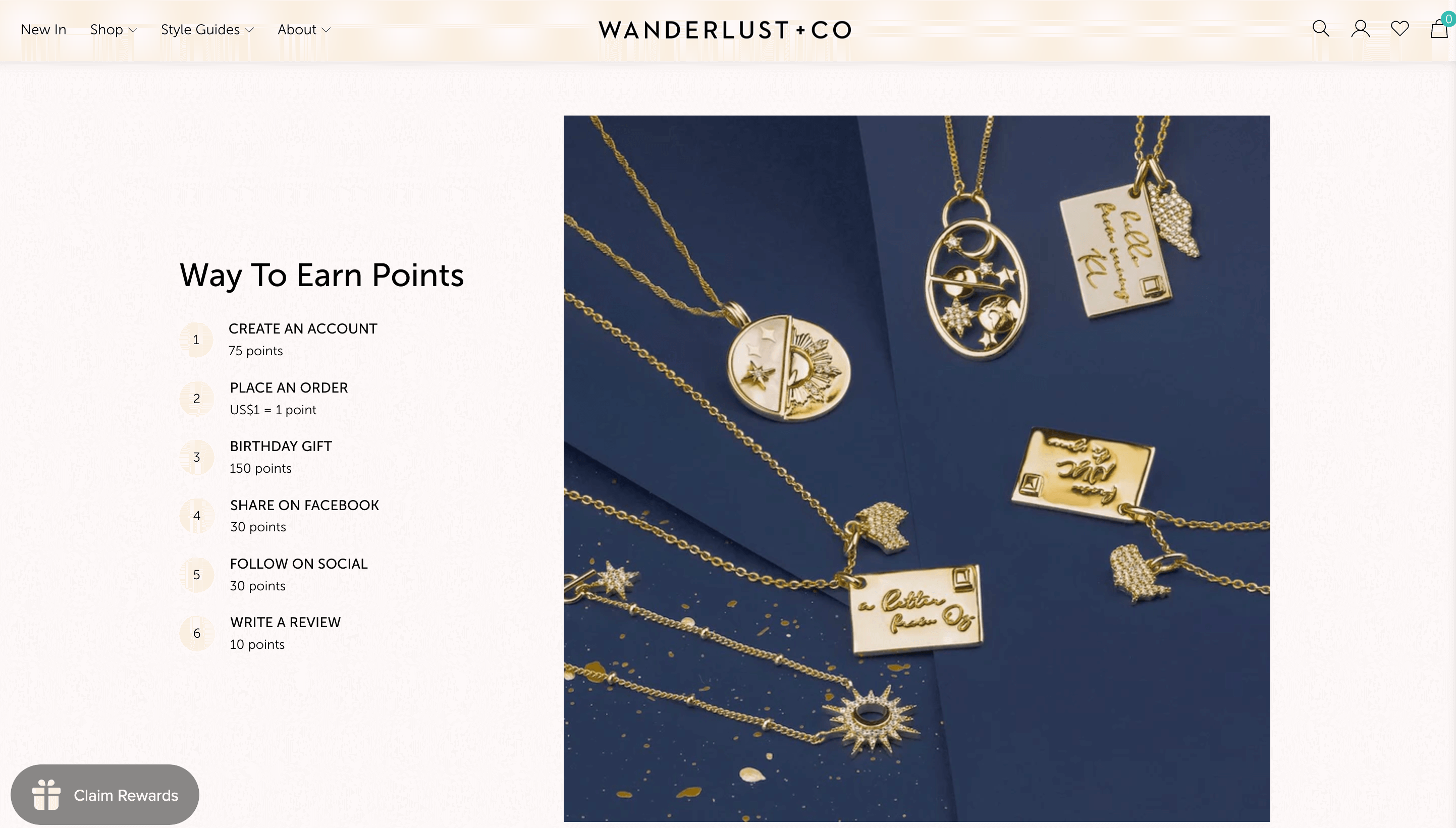The width and height of the screenshot is (1456, 828).
Task: Click the Claim Rewards button
Action: (105, 795)
